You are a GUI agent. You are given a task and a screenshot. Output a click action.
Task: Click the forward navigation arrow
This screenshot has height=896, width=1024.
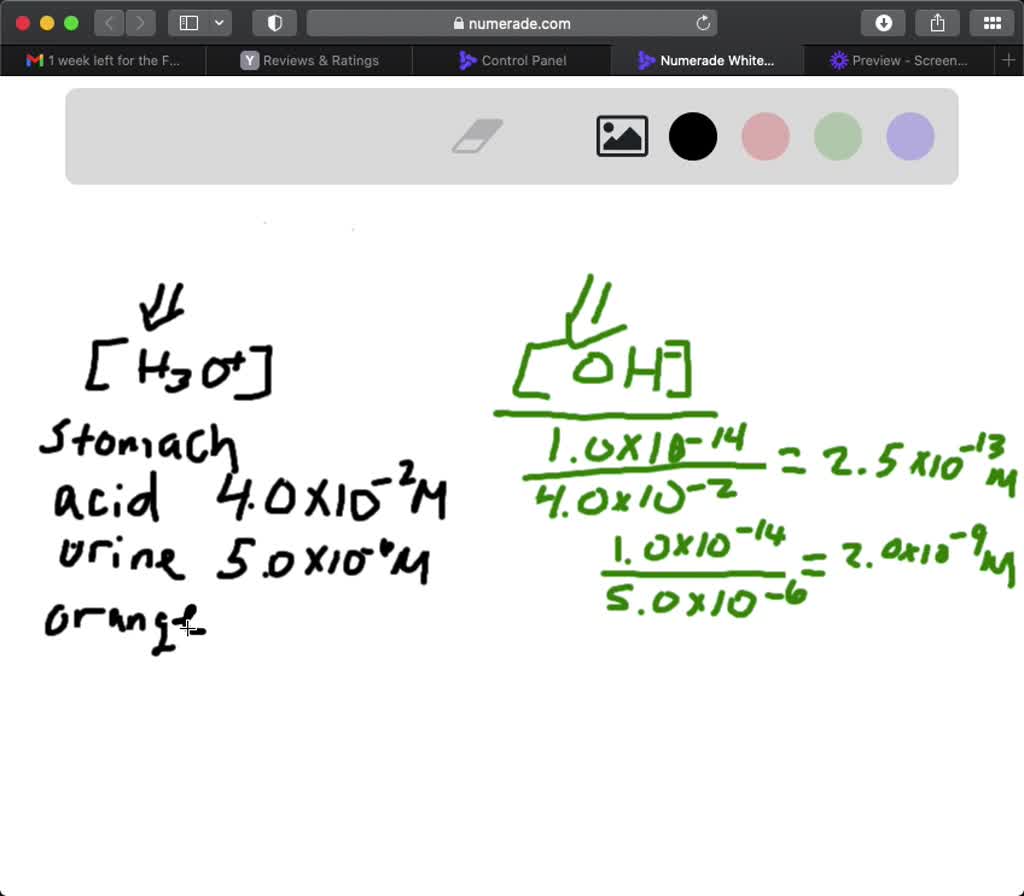click(x=140, y=22)
